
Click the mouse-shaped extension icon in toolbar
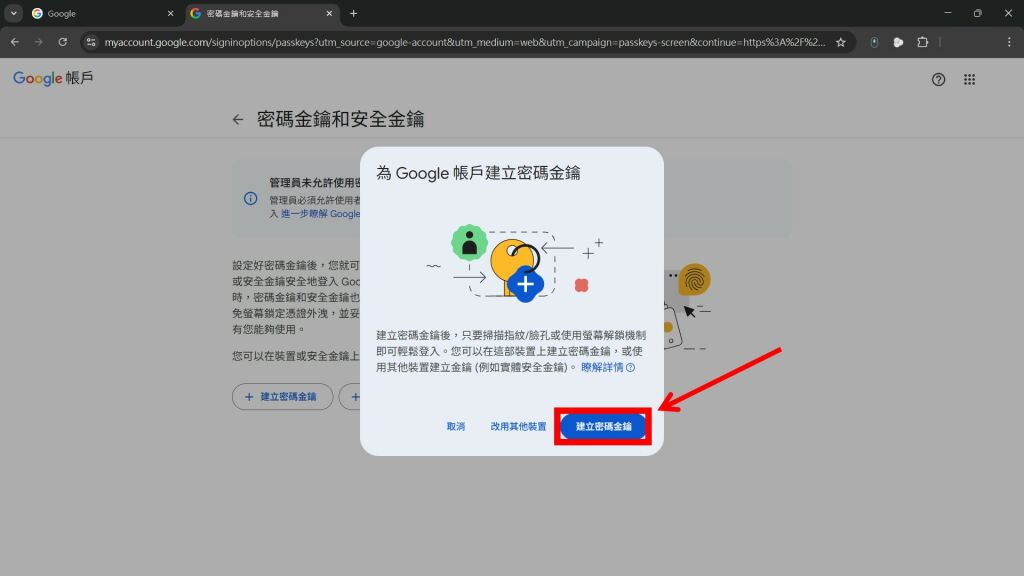point(875,42)
